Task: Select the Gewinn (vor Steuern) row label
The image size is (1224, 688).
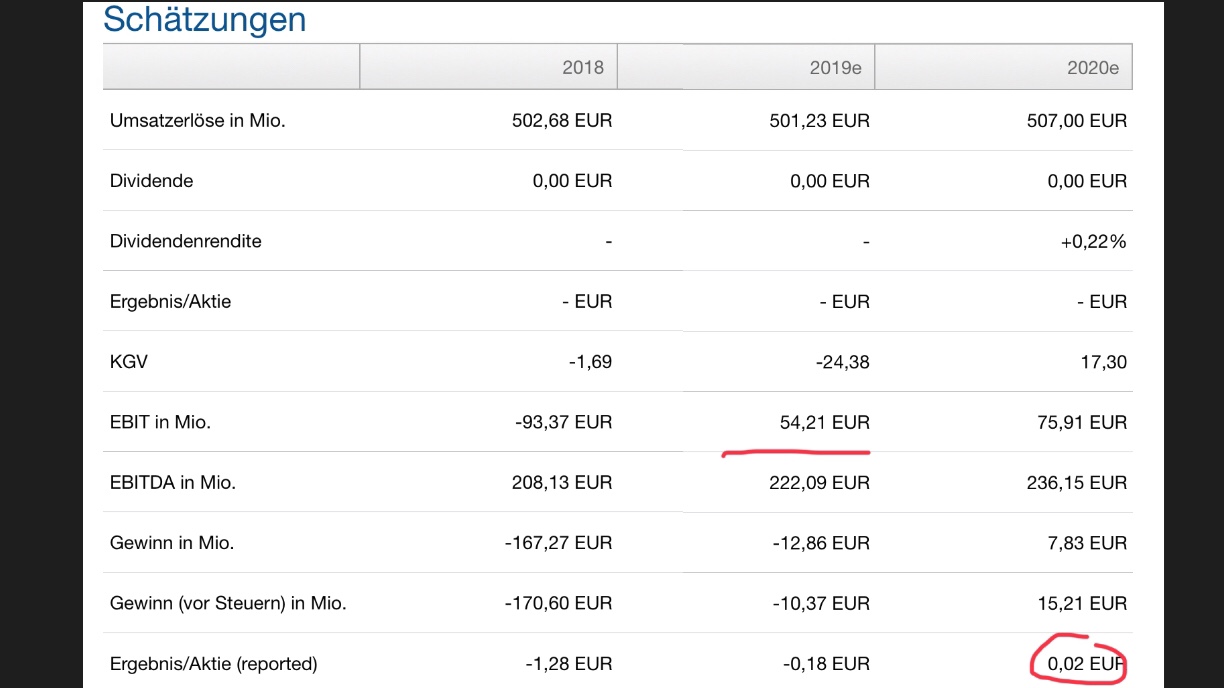Action: [x=228, y=603]
